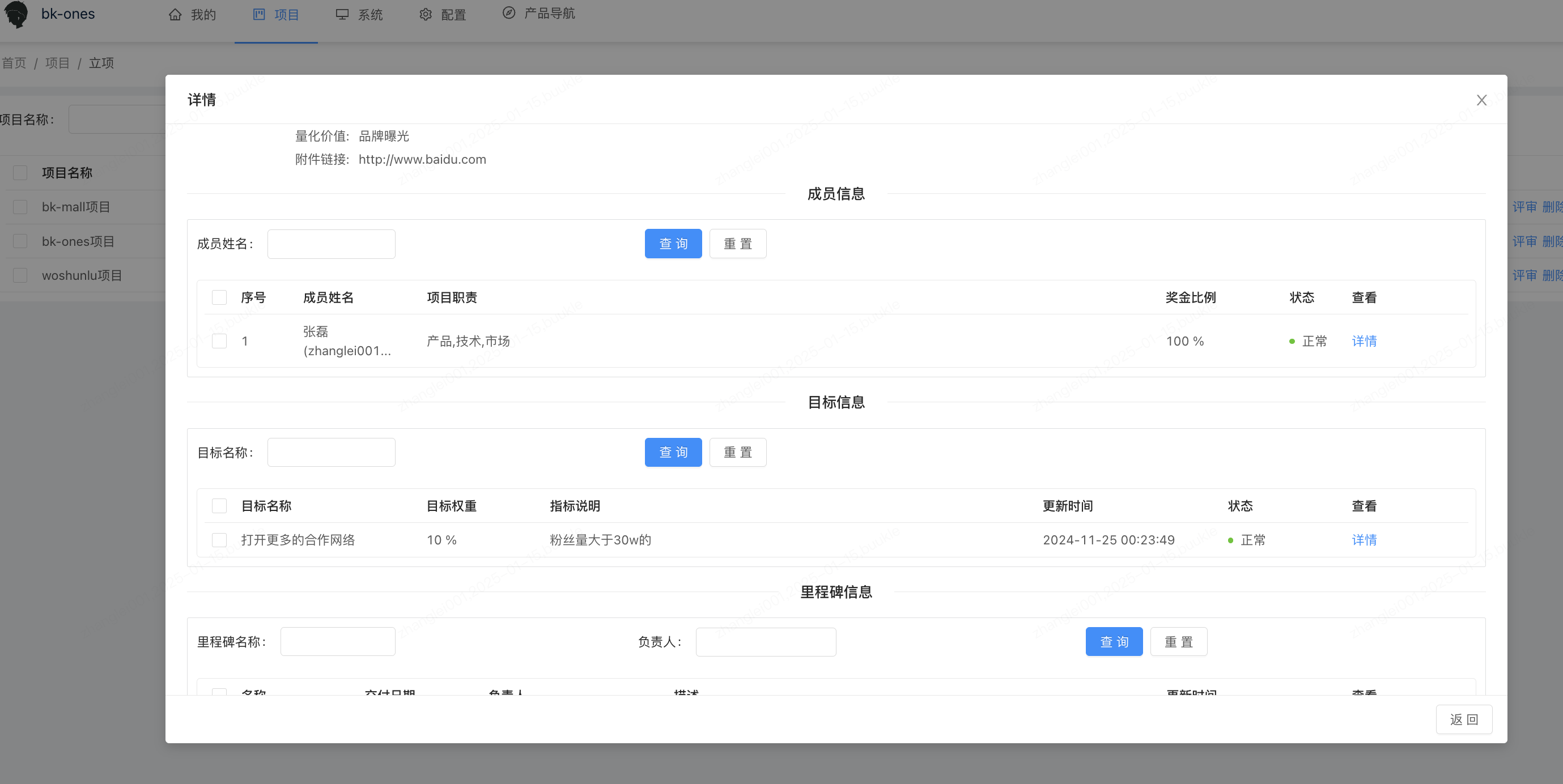Click the 更新时间 column header in target table
This screenshot has width=1563, height=784.
tap(1068, 506)
